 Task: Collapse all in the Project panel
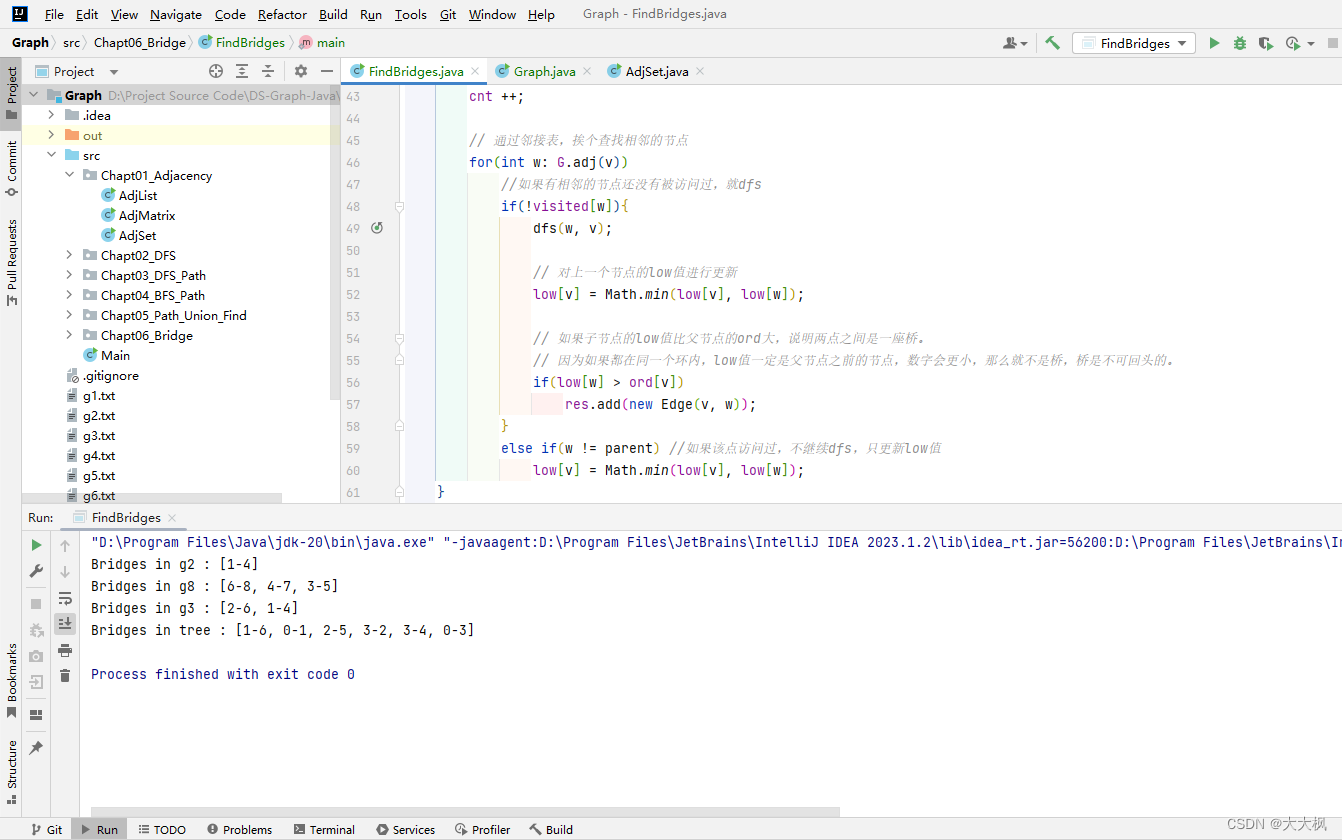pos(268,71)
